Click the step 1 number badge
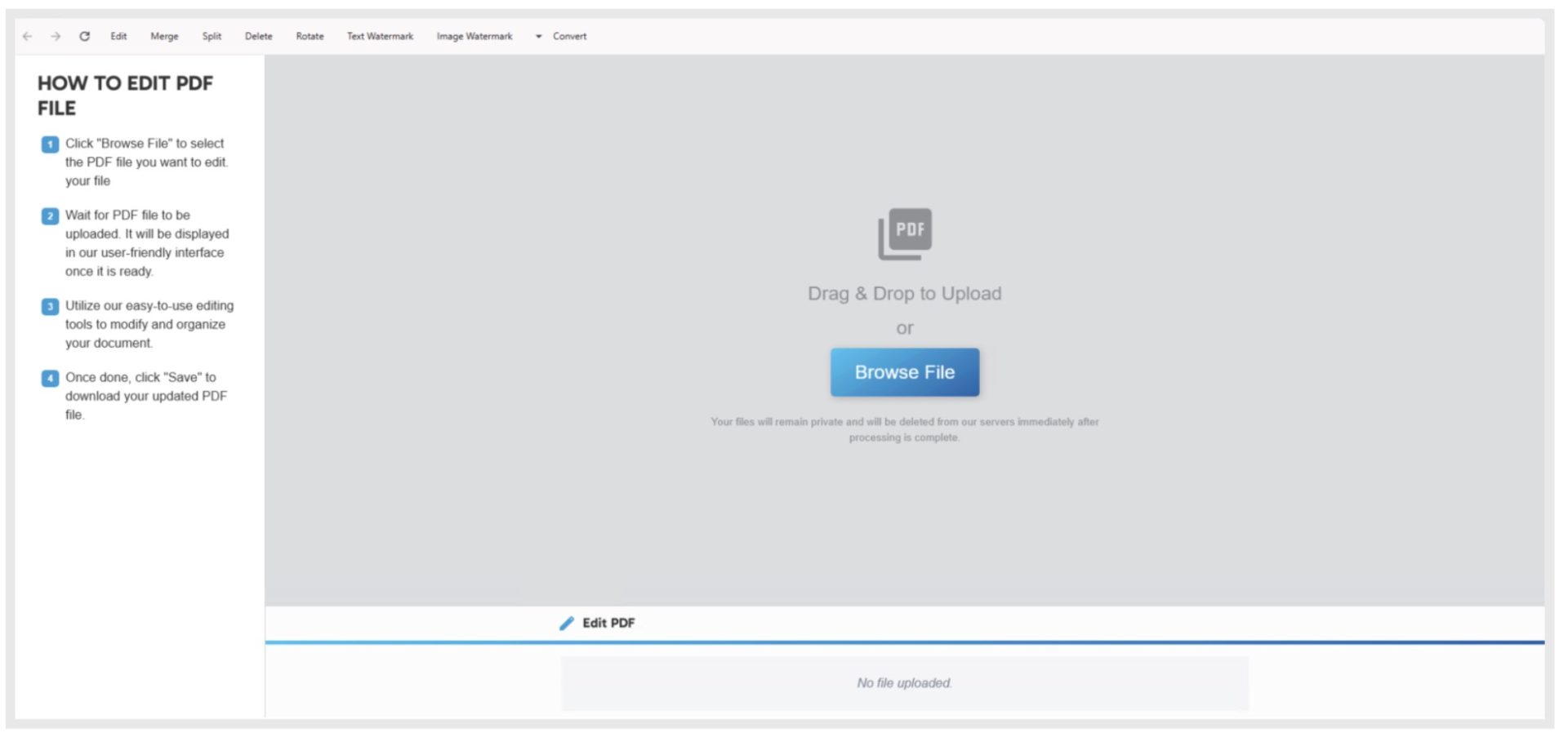The image size is (1568, 737). [x=50, y=144]
